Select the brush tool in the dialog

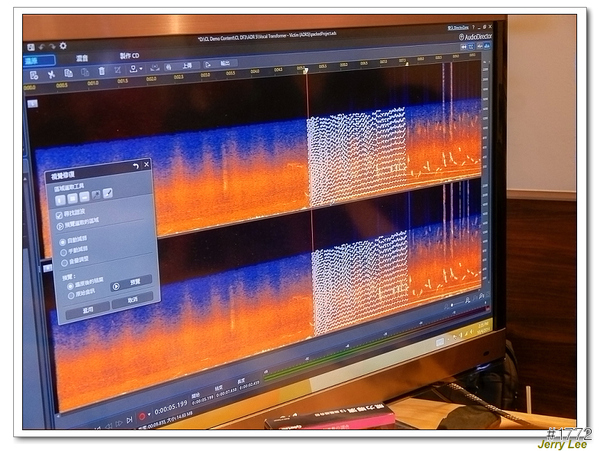pos(108,193)
